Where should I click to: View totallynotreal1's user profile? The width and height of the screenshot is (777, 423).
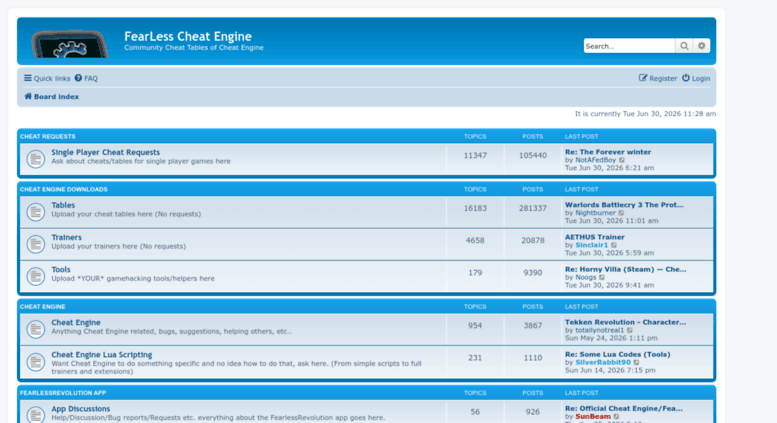tap(600, 330)
